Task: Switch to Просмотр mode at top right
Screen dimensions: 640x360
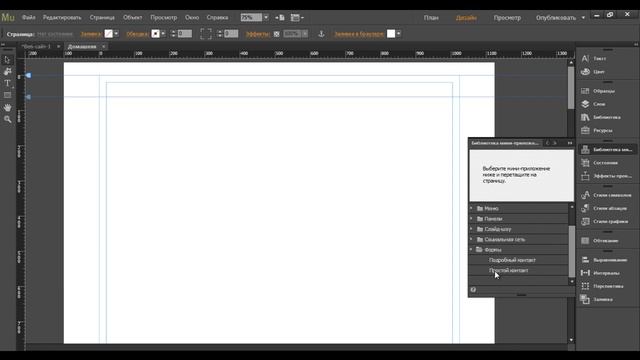Action: (x=507, y=18)
